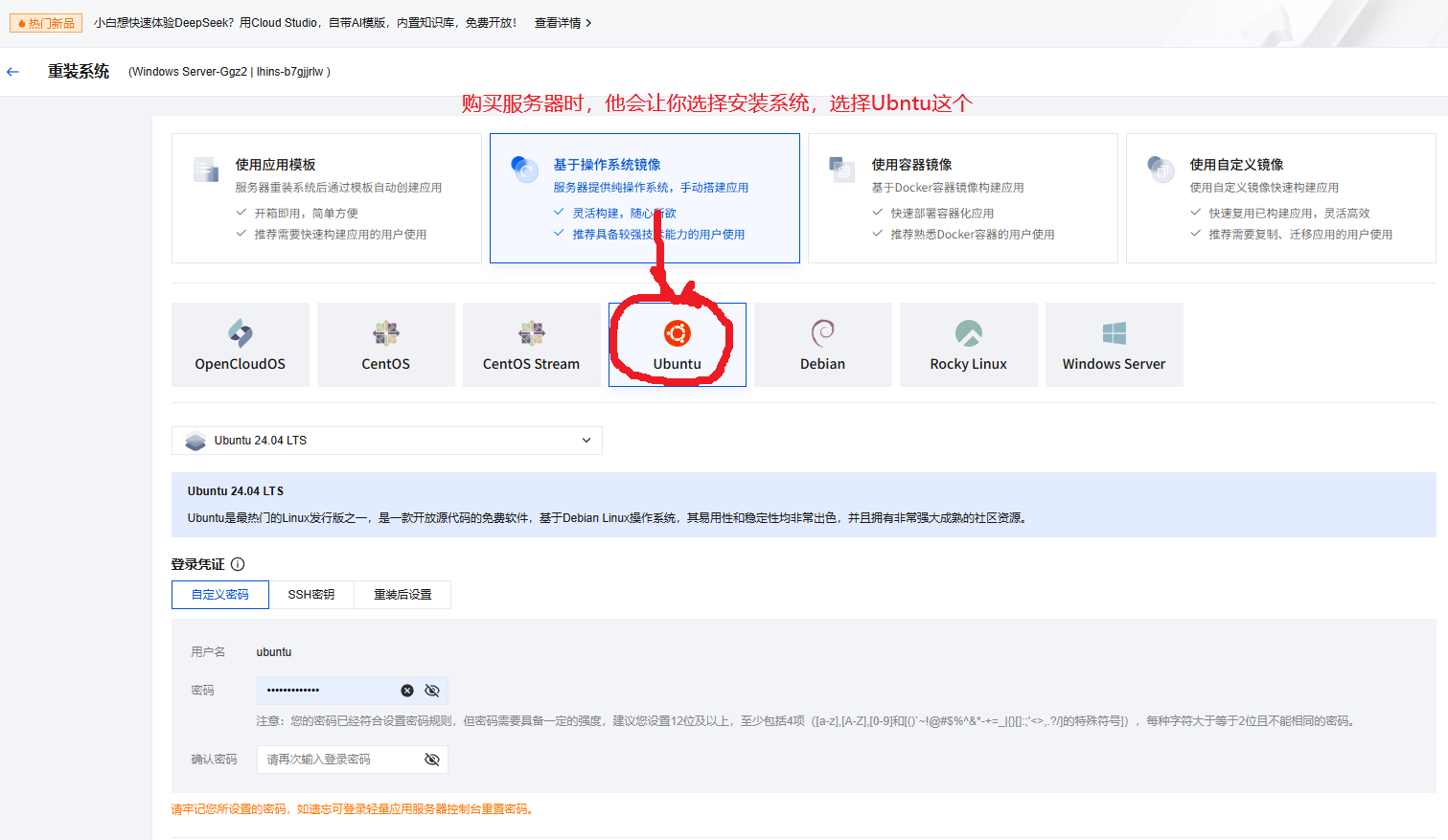Click the 基于操作系统镜像 card icon
Viewport: 1448px width, 840px height.
[524, 170]
